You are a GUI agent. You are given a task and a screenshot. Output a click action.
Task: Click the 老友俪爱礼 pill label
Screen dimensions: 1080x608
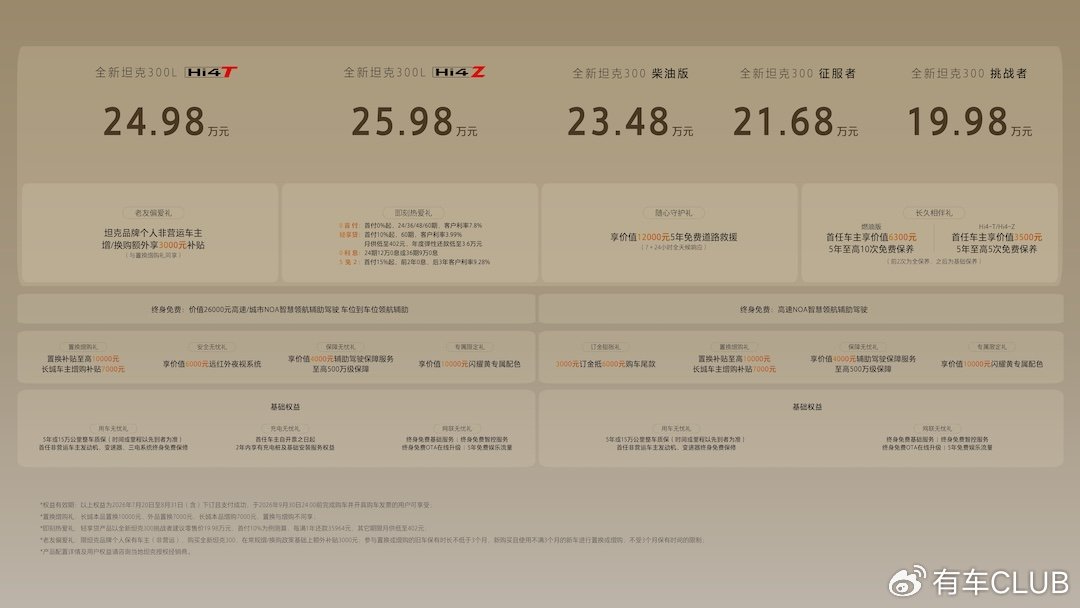[154, 213]
